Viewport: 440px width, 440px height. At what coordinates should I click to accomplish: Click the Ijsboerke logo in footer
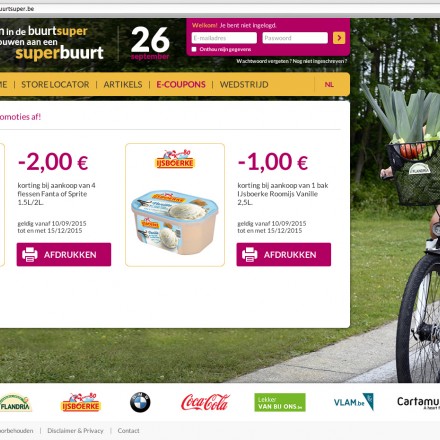(81, 402)
